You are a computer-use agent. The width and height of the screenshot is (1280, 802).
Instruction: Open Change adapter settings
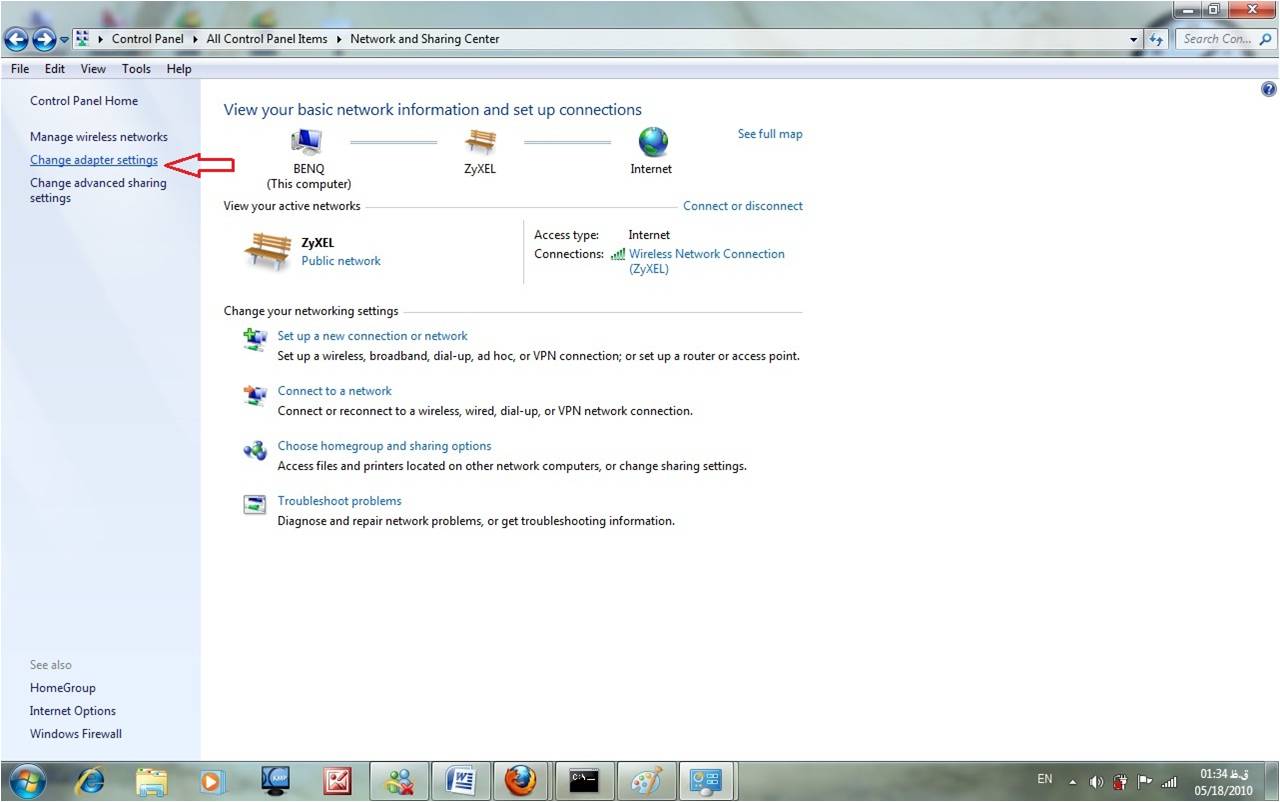pos(94,160)
